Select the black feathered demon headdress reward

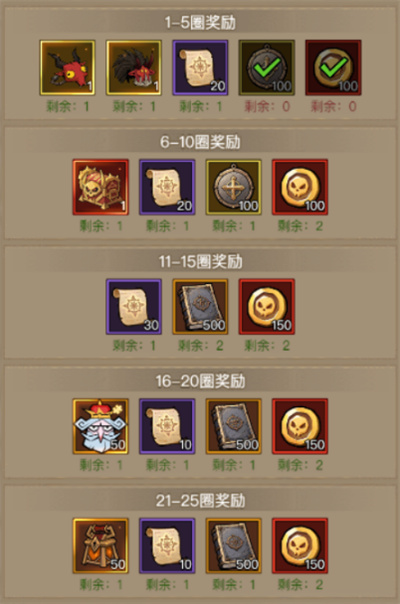pos(134,68)
